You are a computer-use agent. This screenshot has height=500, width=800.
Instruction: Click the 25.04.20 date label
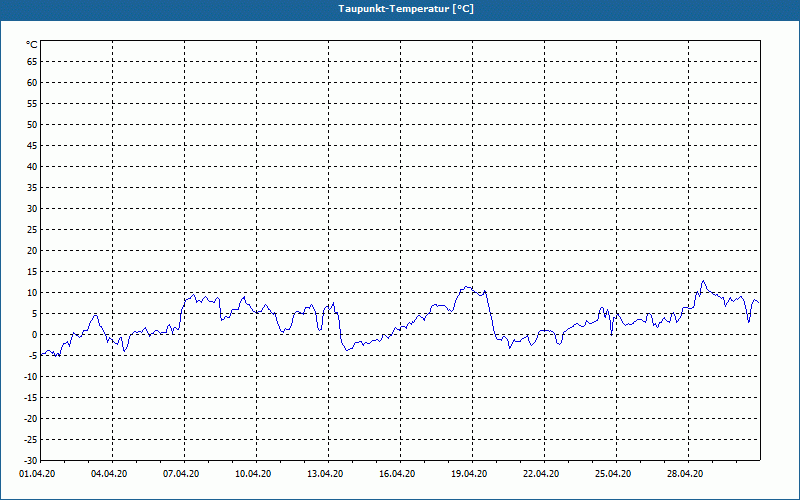pos(613,474)
